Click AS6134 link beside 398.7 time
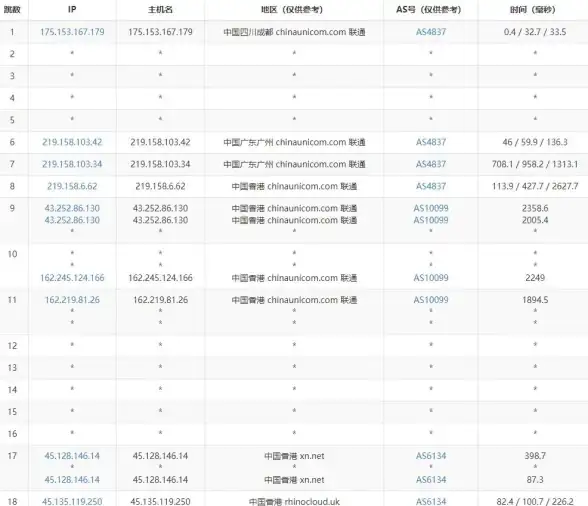The height and width of the screenshot is (506, 588). tap(431, 456)
